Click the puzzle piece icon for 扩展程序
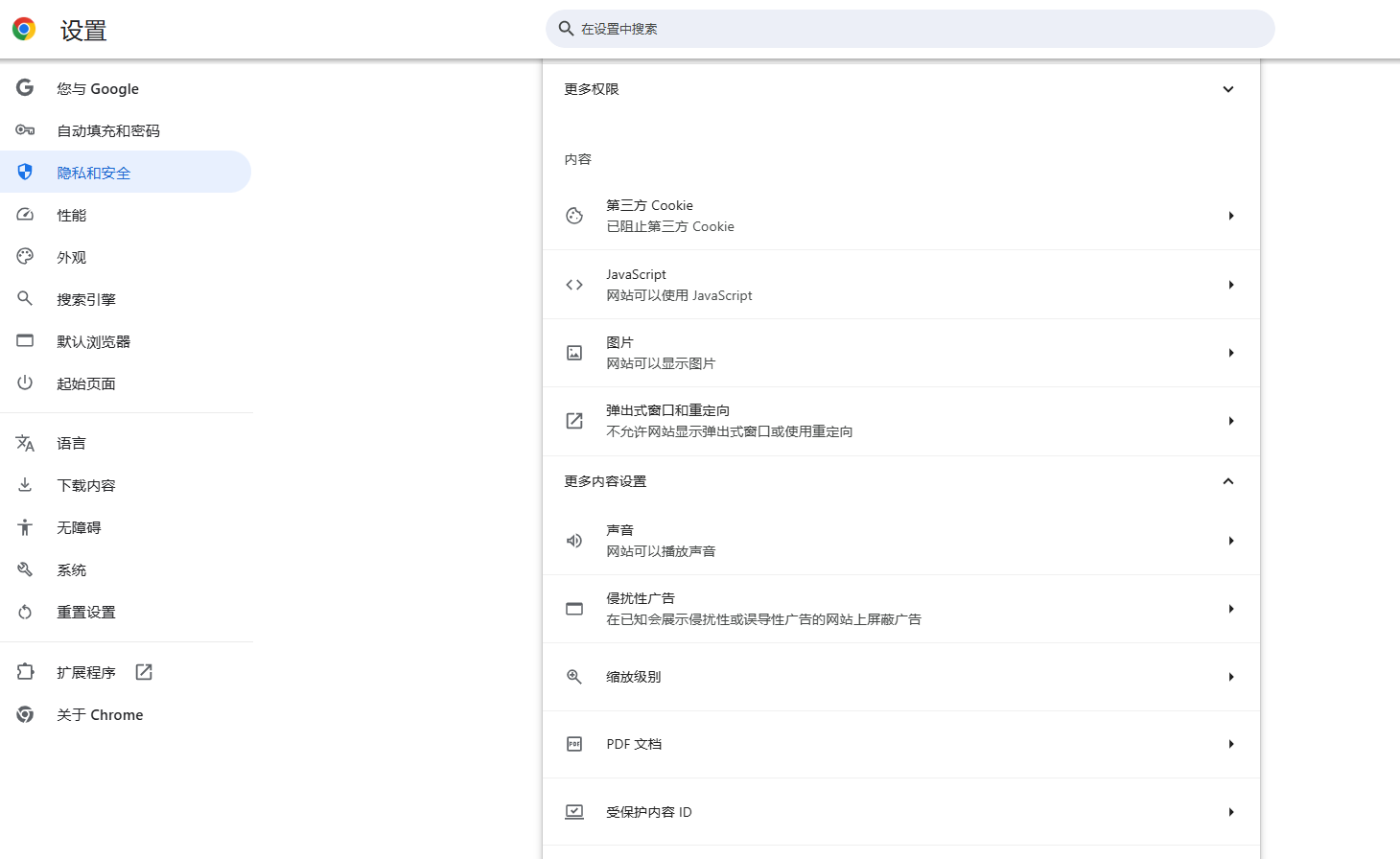Image resolution: width=1400 pixels, height=859 pixels. click(x=25, y=672)
